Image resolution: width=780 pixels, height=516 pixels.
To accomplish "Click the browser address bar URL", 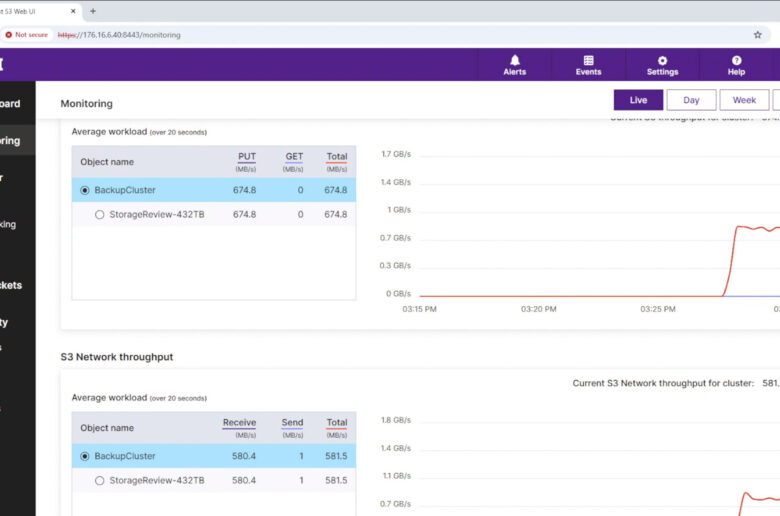I will 119,35.
